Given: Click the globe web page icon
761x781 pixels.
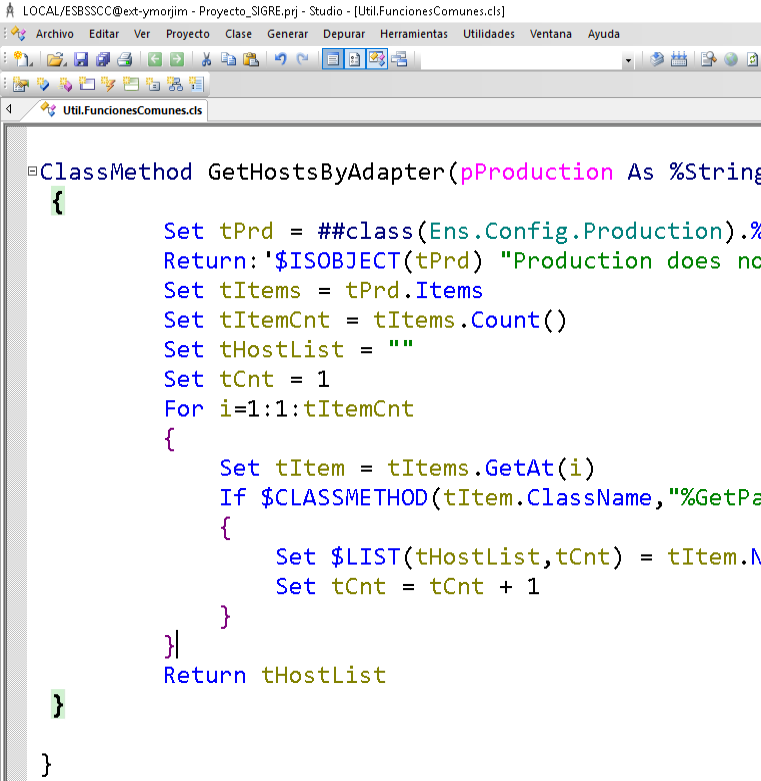Looking at the screenshot, I should [731, 60].
